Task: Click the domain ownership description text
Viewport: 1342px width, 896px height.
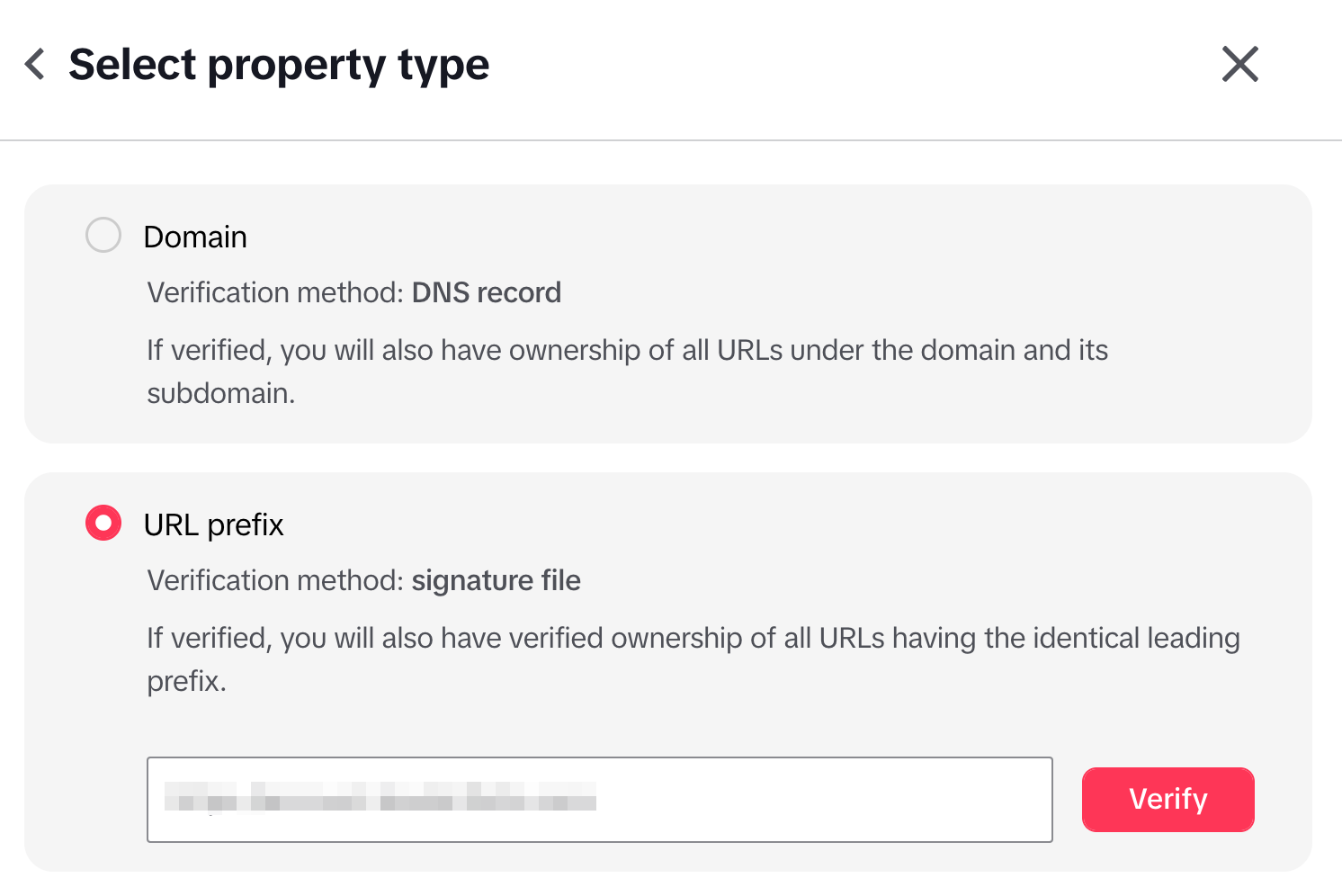Action: click(x=628, y=371)
